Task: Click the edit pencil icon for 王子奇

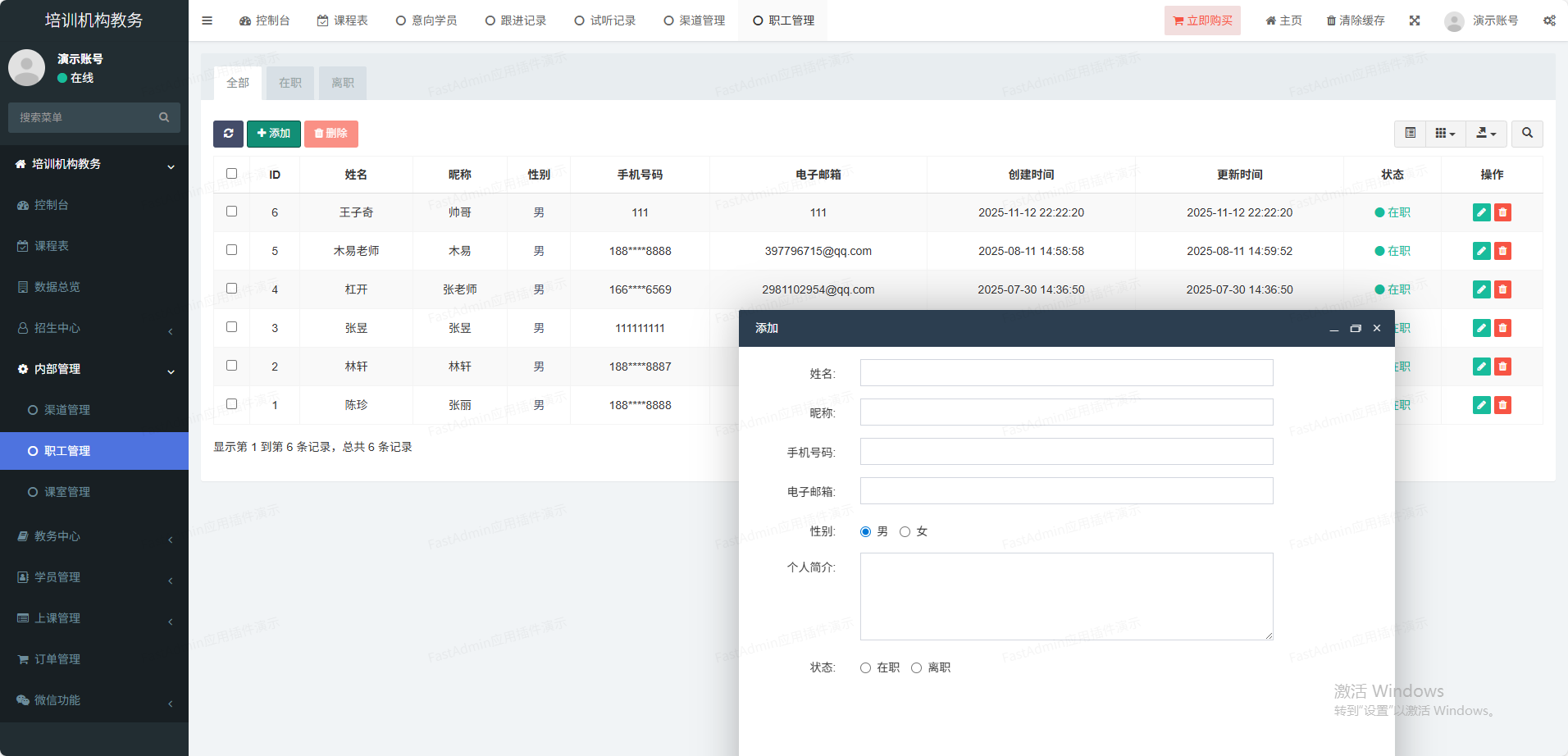Action: pos(1481,212)
